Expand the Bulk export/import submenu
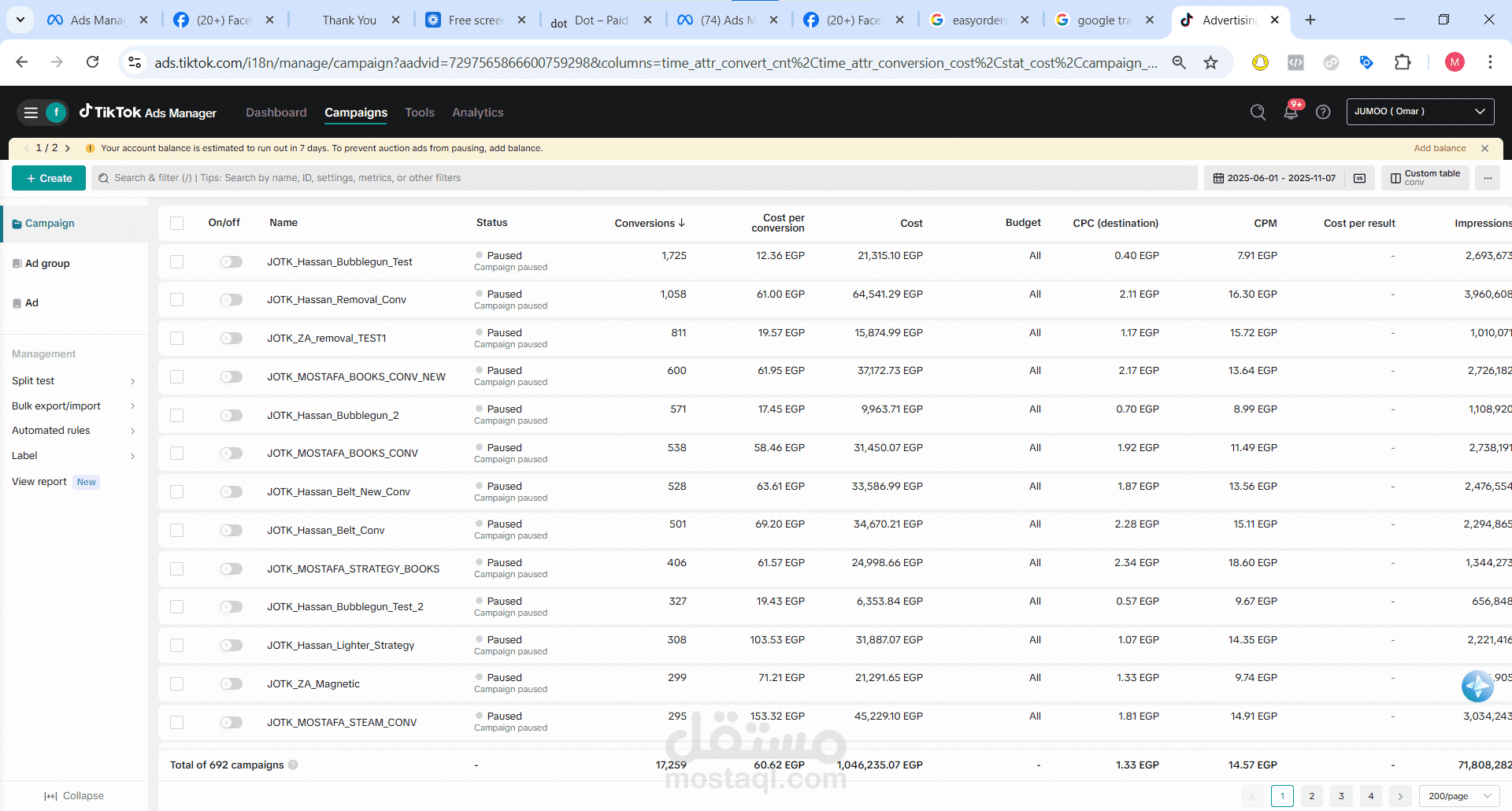This screenshot has height=811, width=1512. tap(73, 406)
